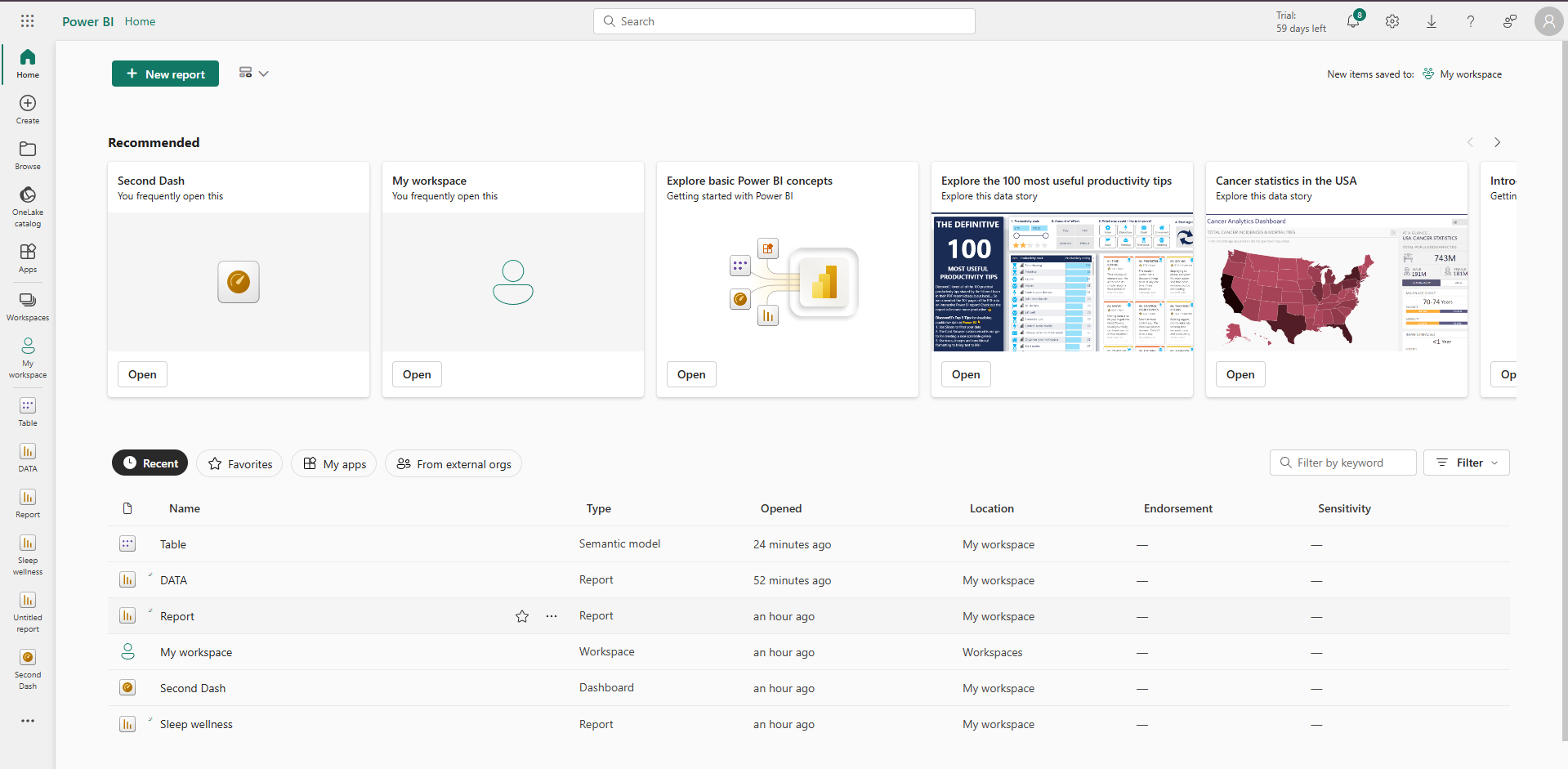This screenshot has height=769, width=1568.
Task: Click the New report button
Action: pos(165,74)
